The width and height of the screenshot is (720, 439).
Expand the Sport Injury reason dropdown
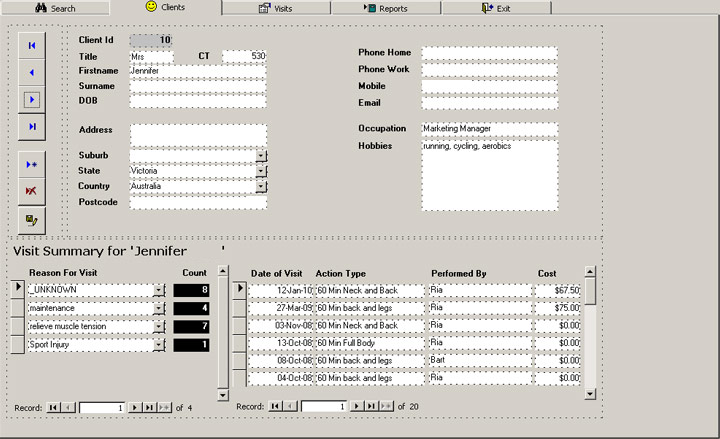[159, 345]
